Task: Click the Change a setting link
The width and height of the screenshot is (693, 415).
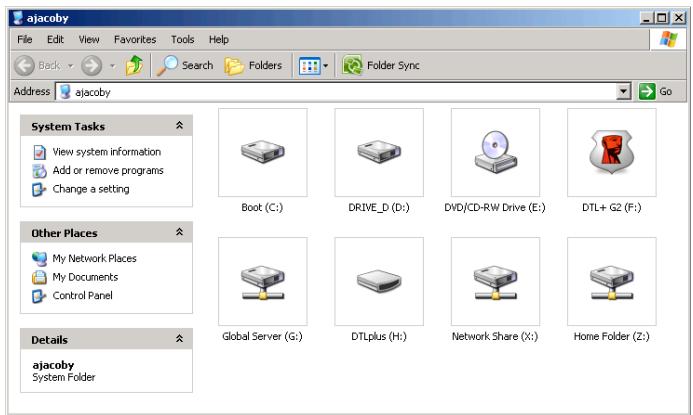Action: (x=91, y=189)
